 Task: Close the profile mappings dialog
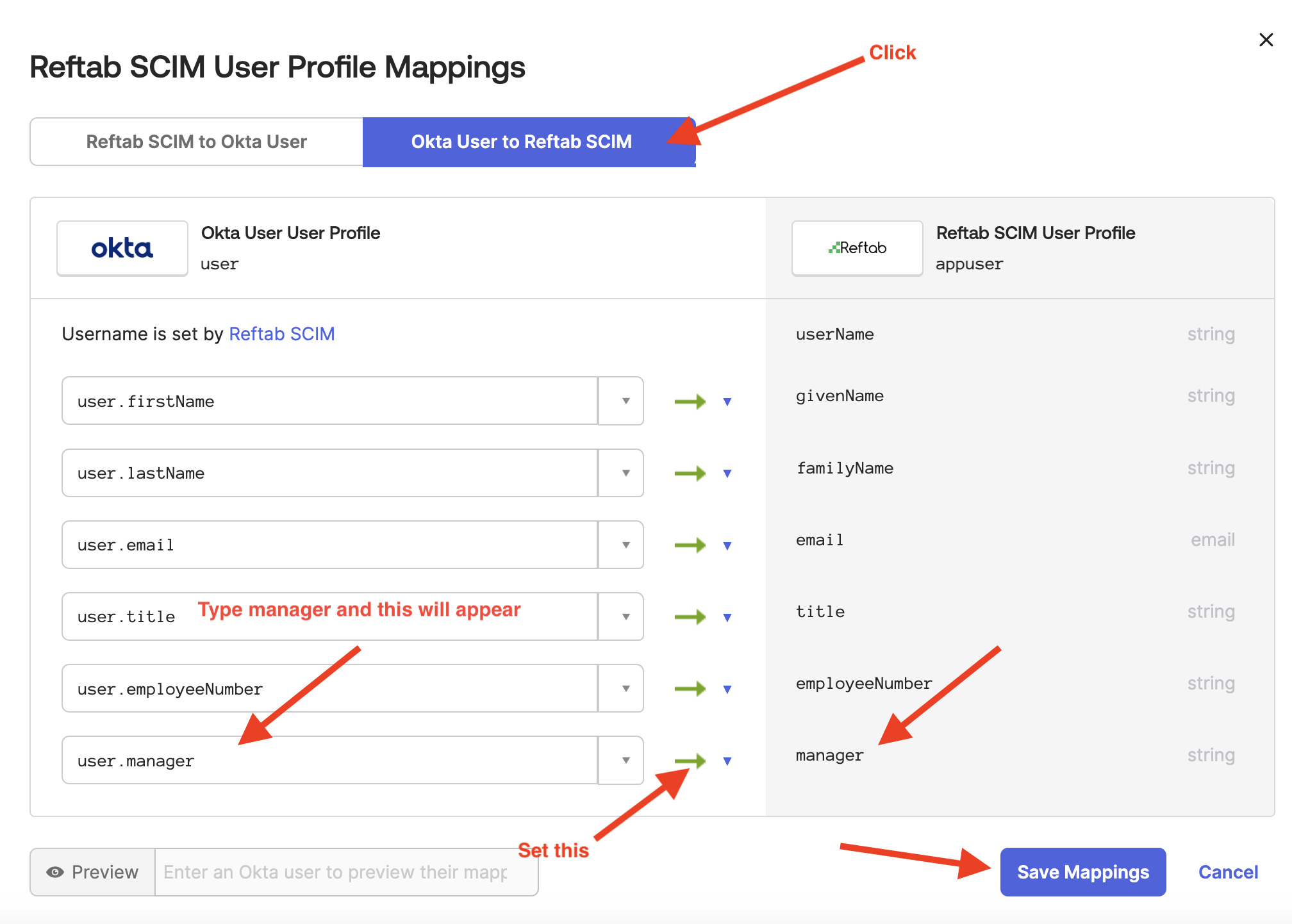pyautogui.click(x=1266, y=40)
